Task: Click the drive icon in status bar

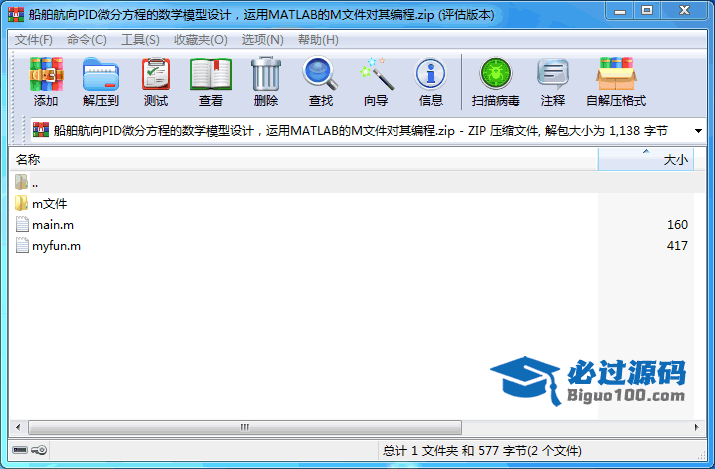Action: click(20, 450)
